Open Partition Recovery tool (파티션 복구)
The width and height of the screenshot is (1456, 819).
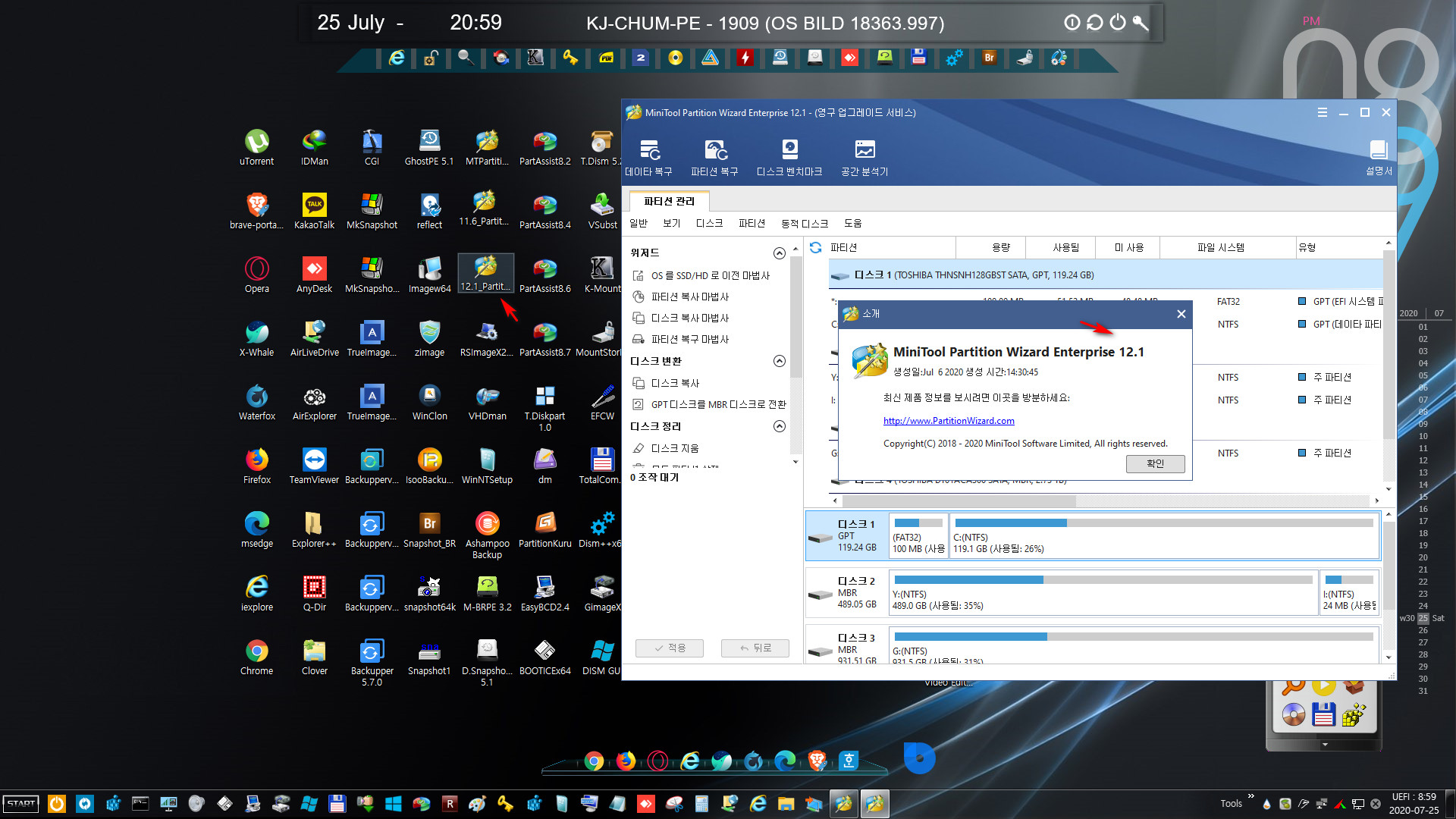coord(714,158)
